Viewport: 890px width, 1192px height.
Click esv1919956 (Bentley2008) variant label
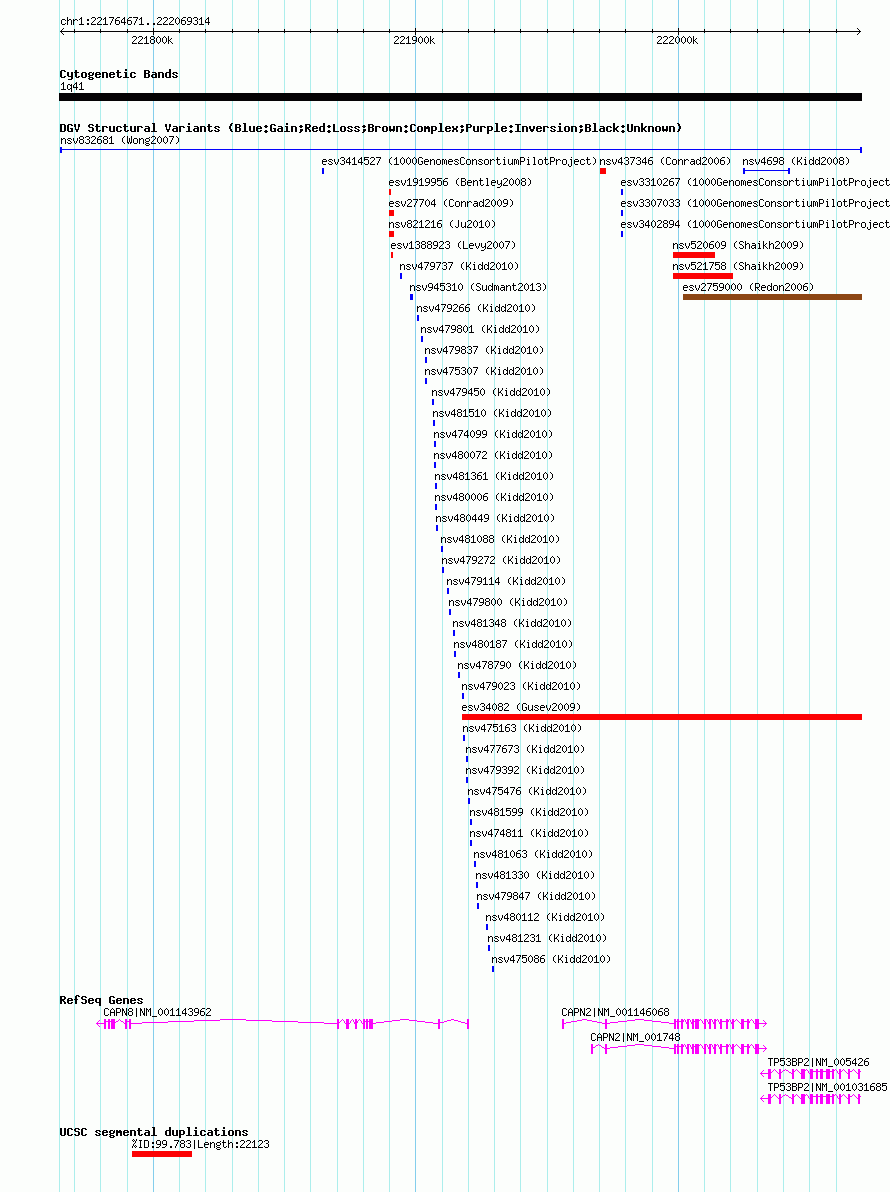pos(460,182)
